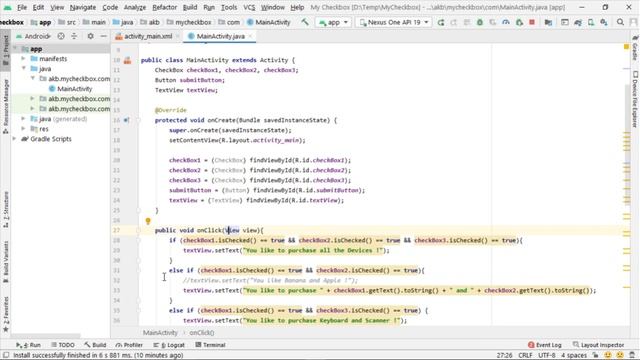Expand the manifests folder arrow

tap(24, 59)
